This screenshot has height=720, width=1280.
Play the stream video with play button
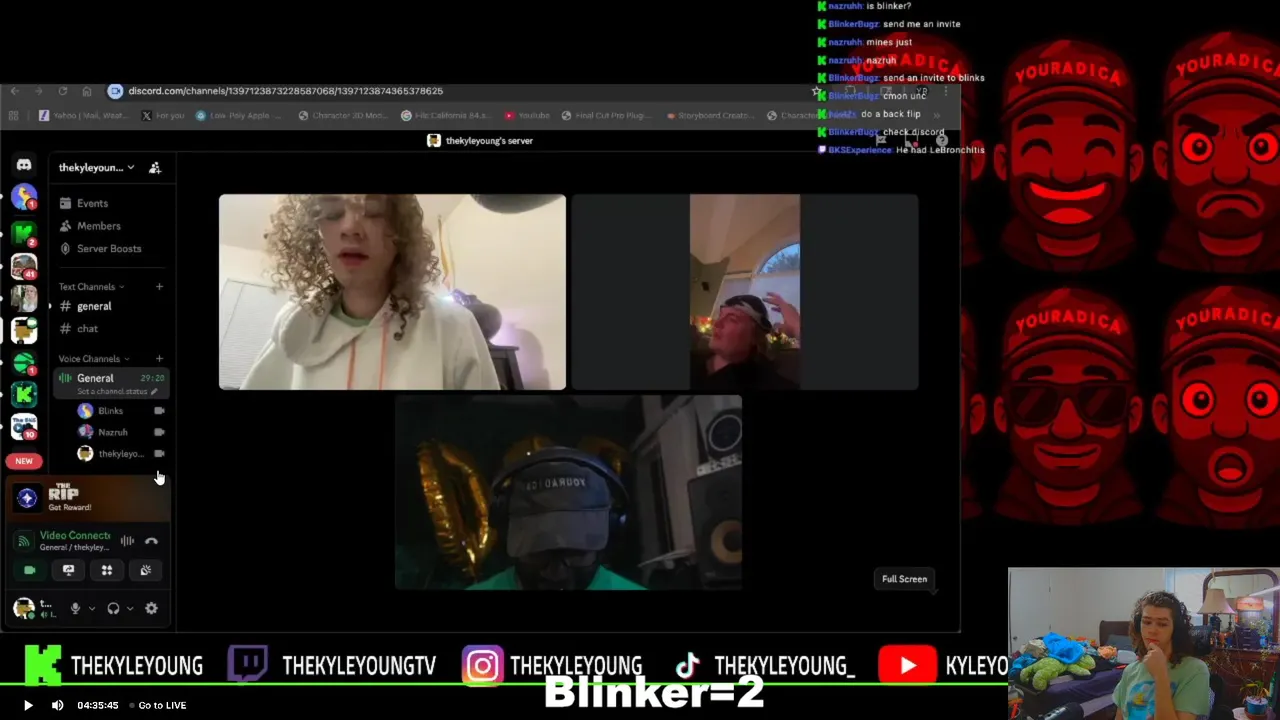tap(28, 705)
